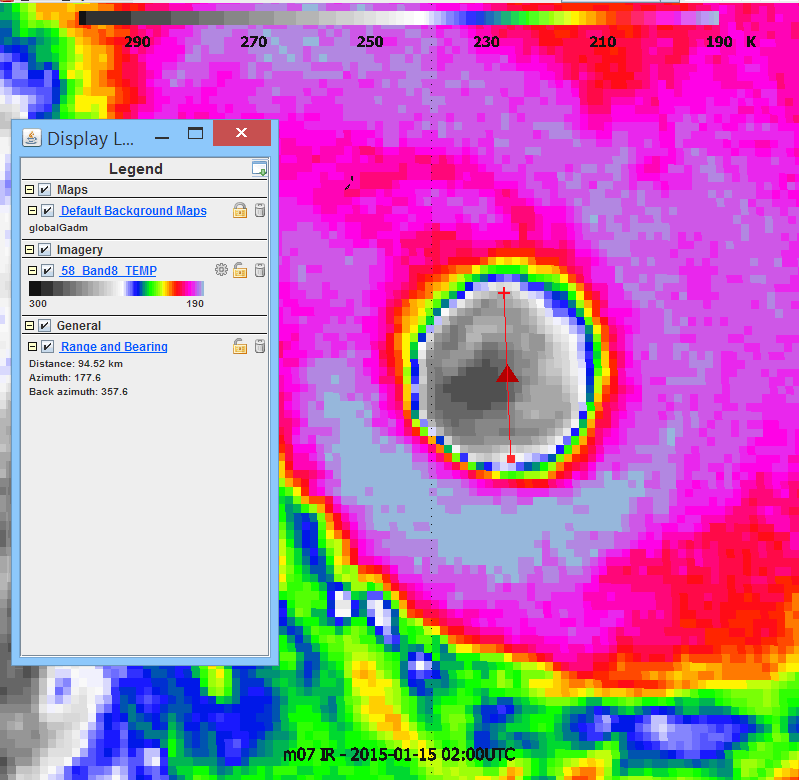
Task: Click the red cross start point of range line
Action: 503,292
